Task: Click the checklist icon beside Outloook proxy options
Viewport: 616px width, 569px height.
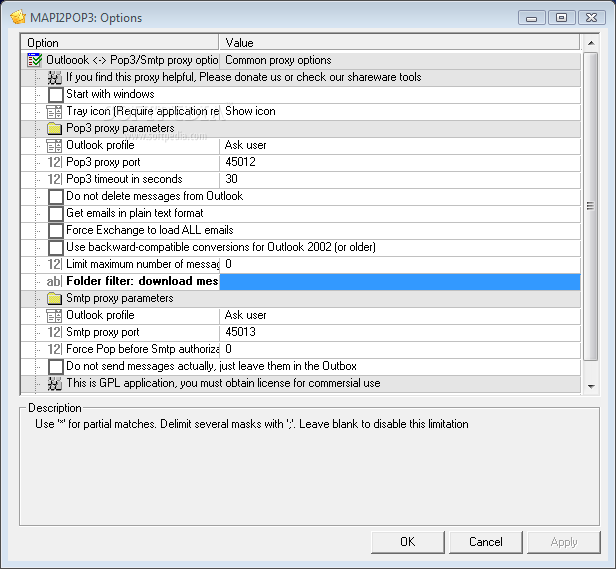Action: pyautogui.click(x=34, y=60)
